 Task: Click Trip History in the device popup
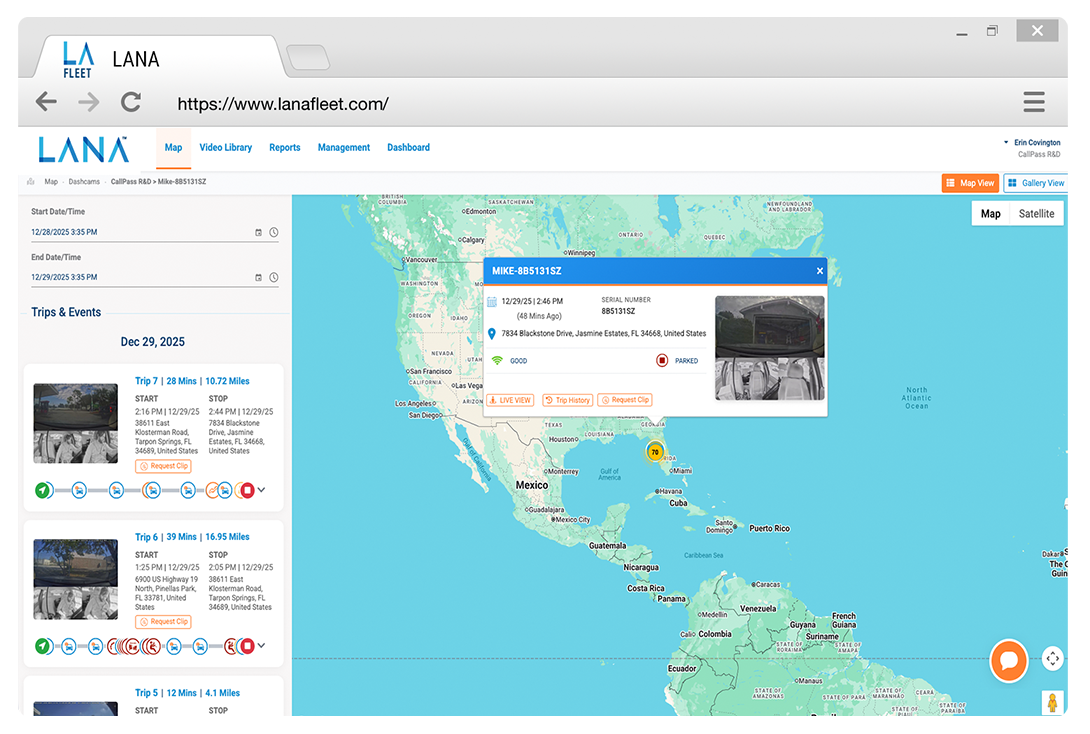pyautogui.click(x=567, y=400)
